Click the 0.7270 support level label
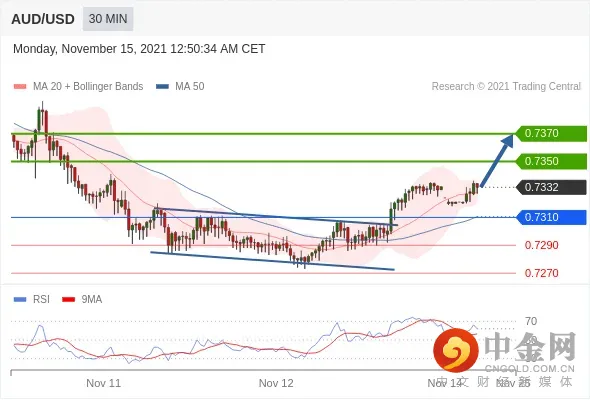Image resolution: width=590 pixels, height=400 pixels. [x=541, y=273]
